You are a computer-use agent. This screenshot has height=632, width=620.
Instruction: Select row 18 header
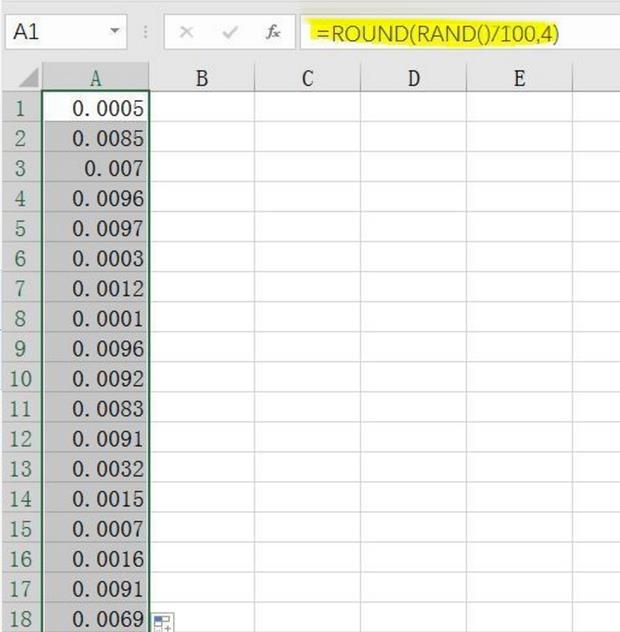[x=21, y=619]
